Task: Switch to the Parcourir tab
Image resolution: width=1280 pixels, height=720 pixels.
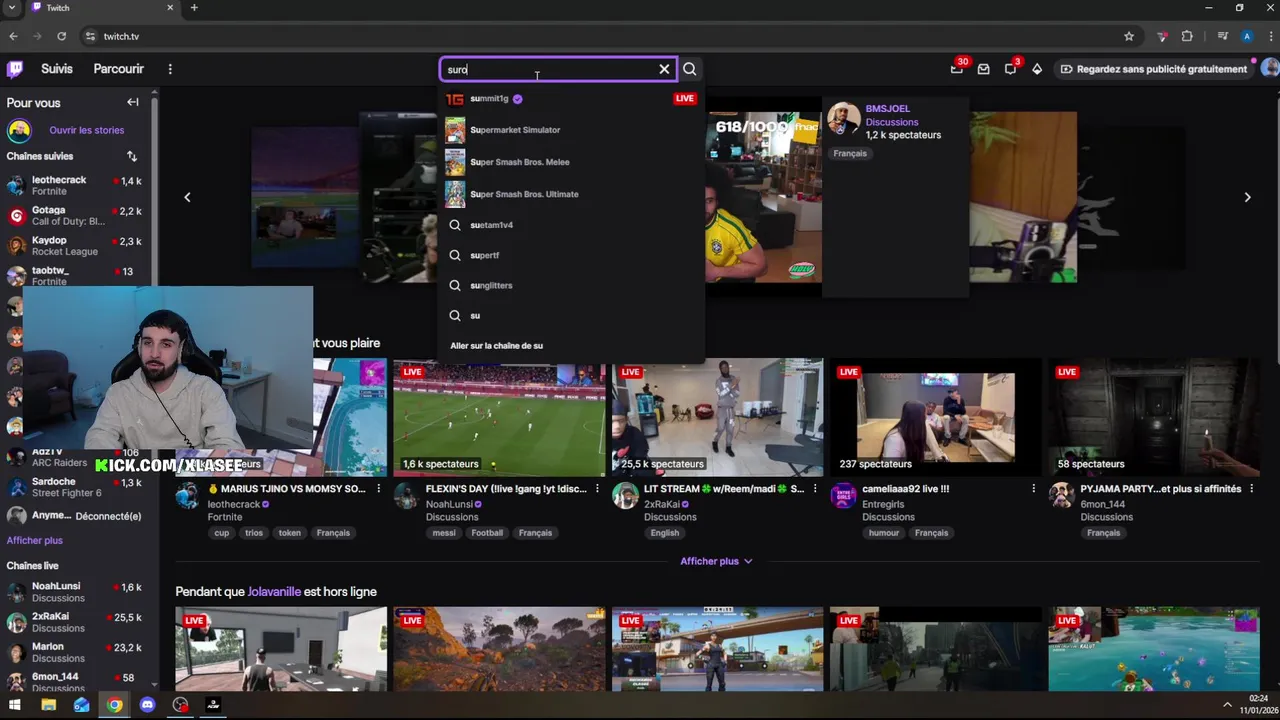Action: pos(118,69)
